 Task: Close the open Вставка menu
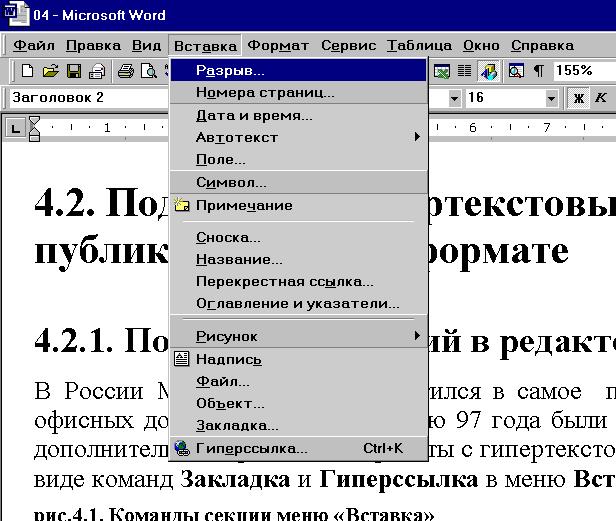[x=205, y=46]
